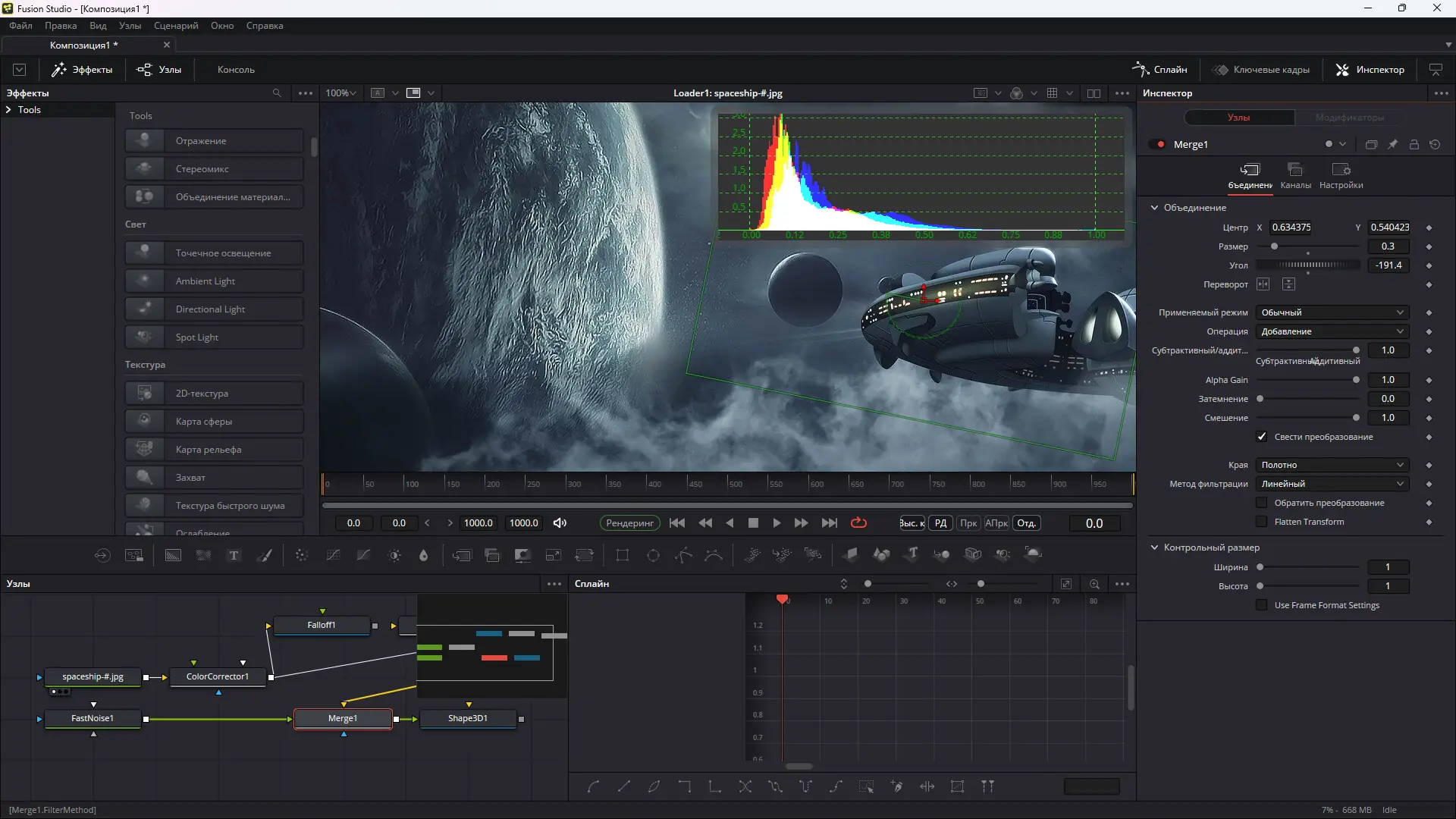The height and width of the screenshot is (819, 1456).
Task: Pin the Merge1 inspector controls
Action: [x=1392, y=144]
